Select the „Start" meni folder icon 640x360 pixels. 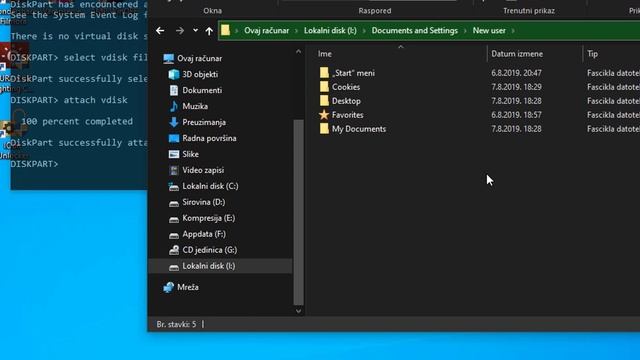click(324, 73)
